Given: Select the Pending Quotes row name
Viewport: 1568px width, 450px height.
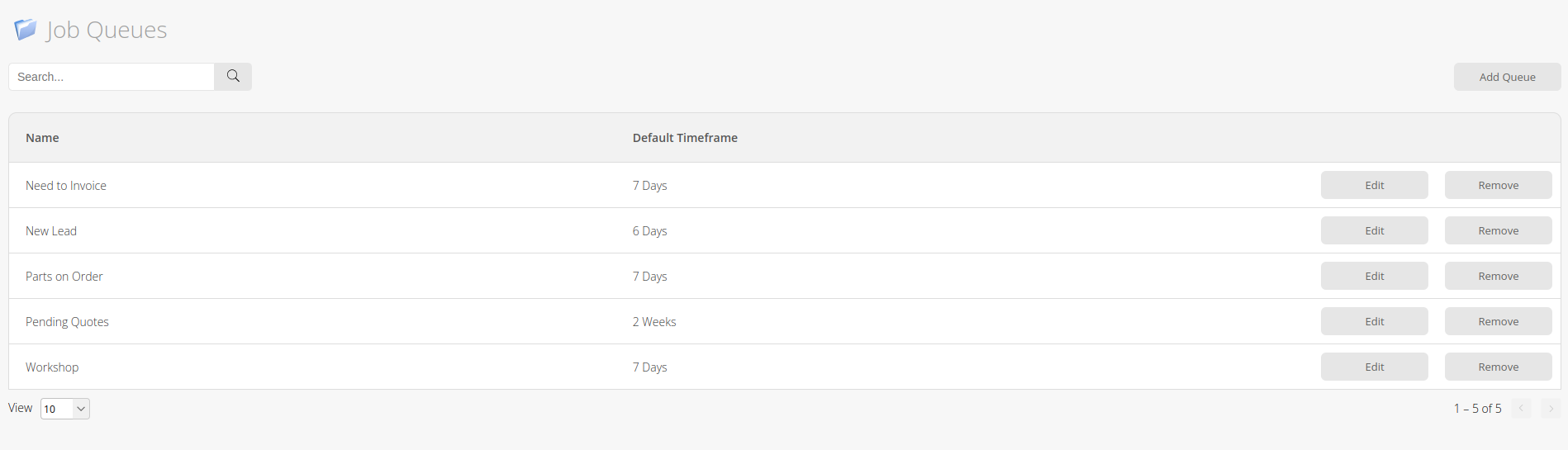Looking at the screenshot, I should pyautogui.click(x=67, y=322).
